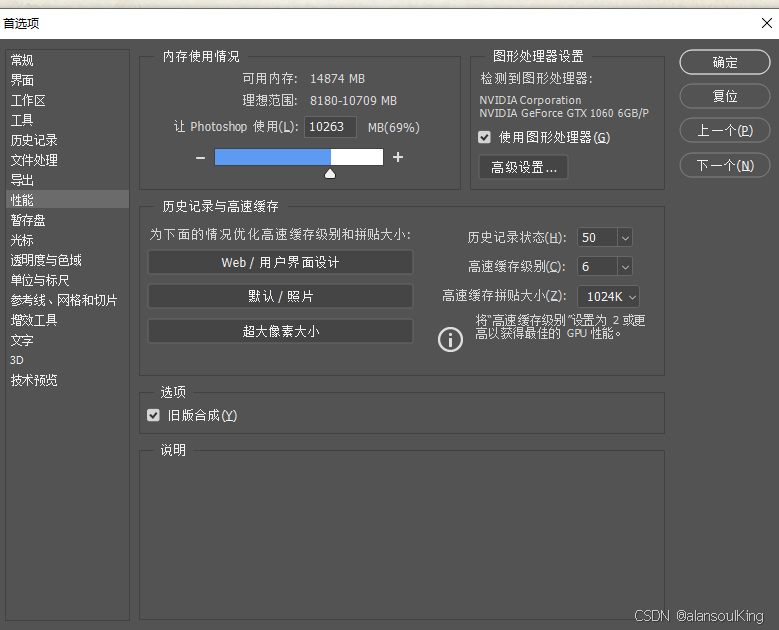
Task: Click the memory slider triangle handle
Action: [330, 173]
